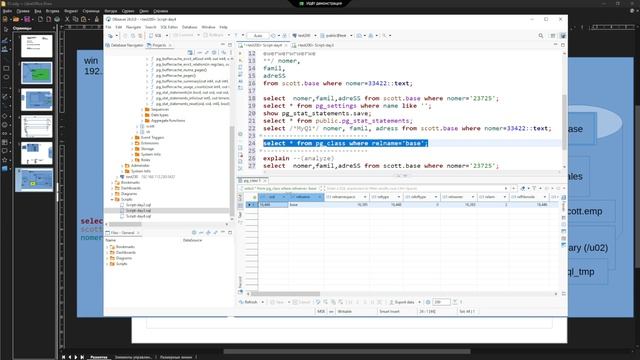The width and height of the screenshot is (640, 360).
Task: Open the SQL Editor menu
Action: tap(169, 27)
